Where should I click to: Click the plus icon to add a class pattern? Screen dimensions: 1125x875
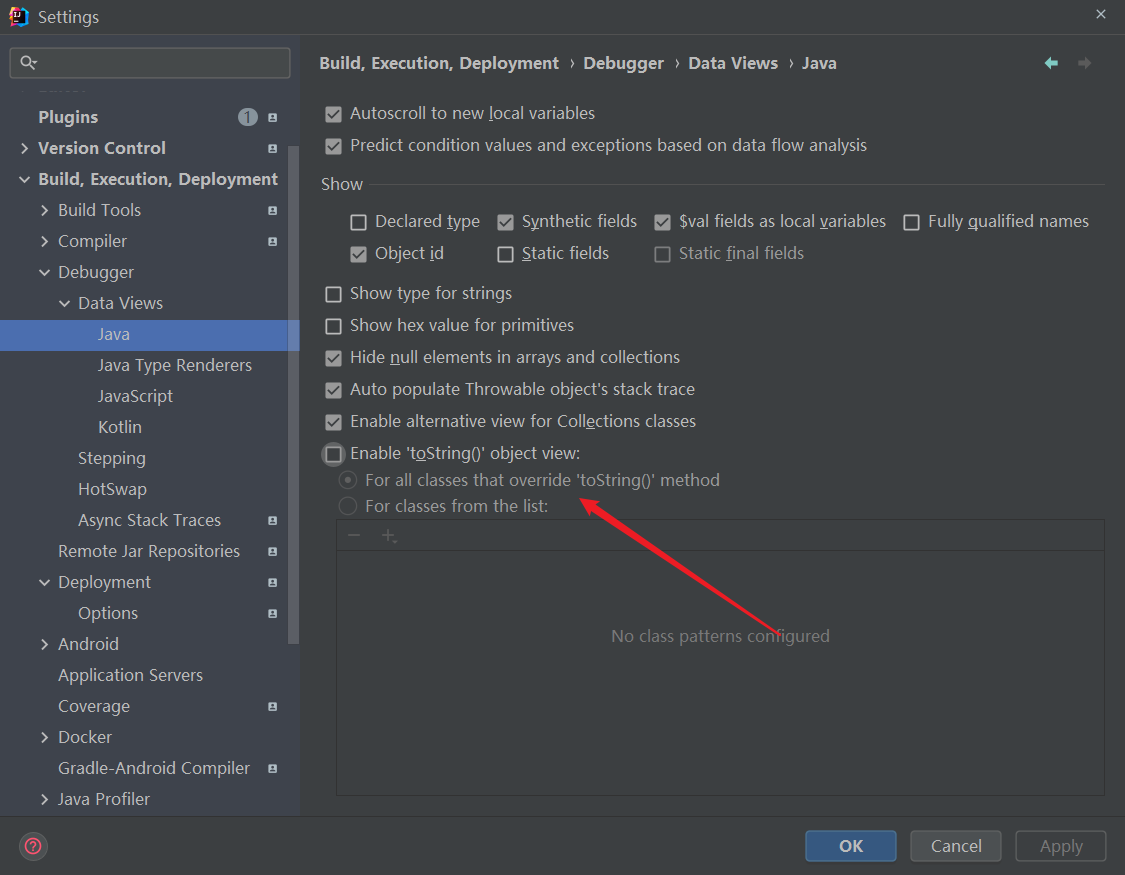389,535
